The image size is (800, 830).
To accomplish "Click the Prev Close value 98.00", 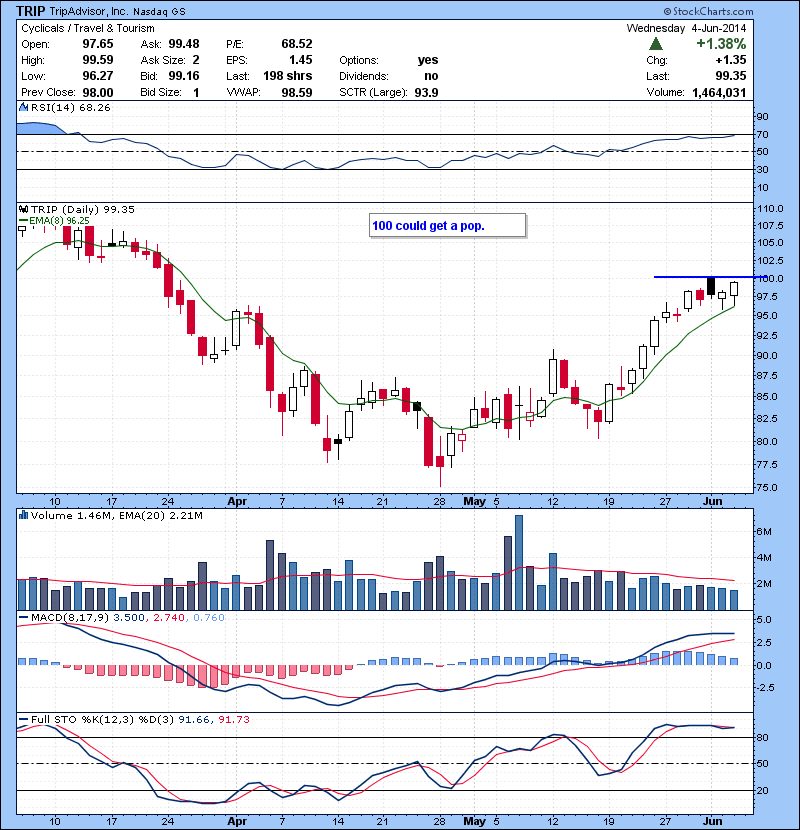I will [98, 93].
